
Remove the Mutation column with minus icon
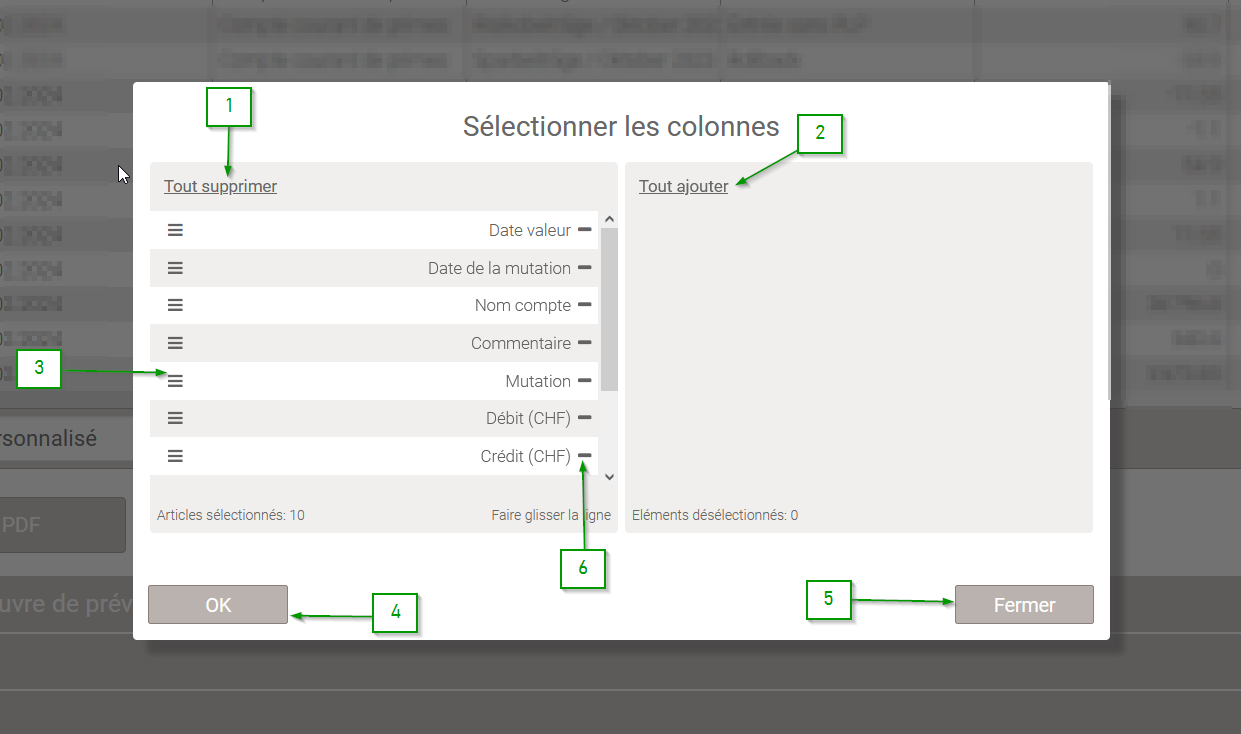585,381
